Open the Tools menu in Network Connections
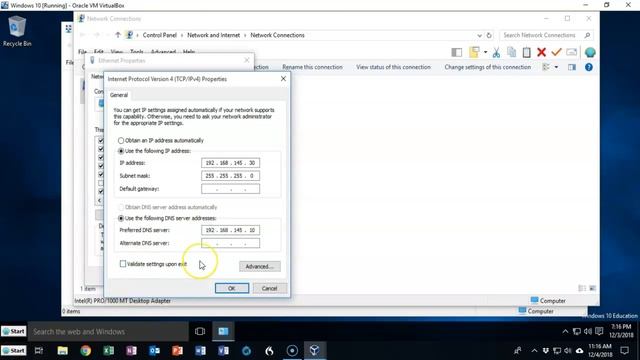Image resolution: width=640 pixels, height=360 pixels. pyautogui.click(x=136, y=52)
